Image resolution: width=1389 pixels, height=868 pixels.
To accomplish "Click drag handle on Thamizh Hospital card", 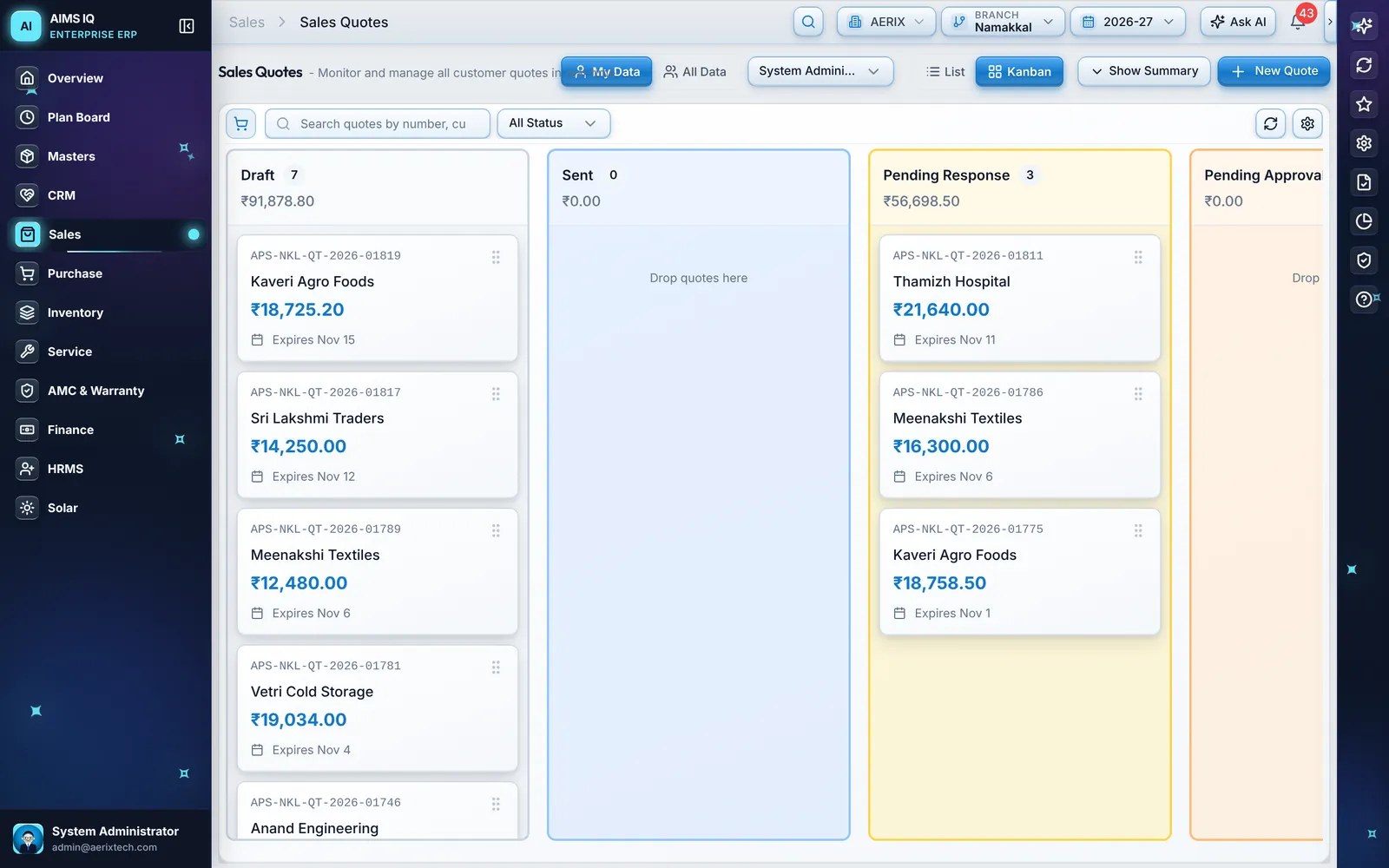I will 1138,257.
